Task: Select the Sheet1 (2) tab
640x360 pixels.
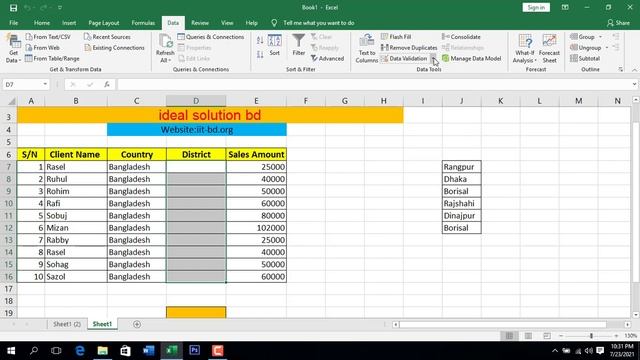Action: [67, 324]
